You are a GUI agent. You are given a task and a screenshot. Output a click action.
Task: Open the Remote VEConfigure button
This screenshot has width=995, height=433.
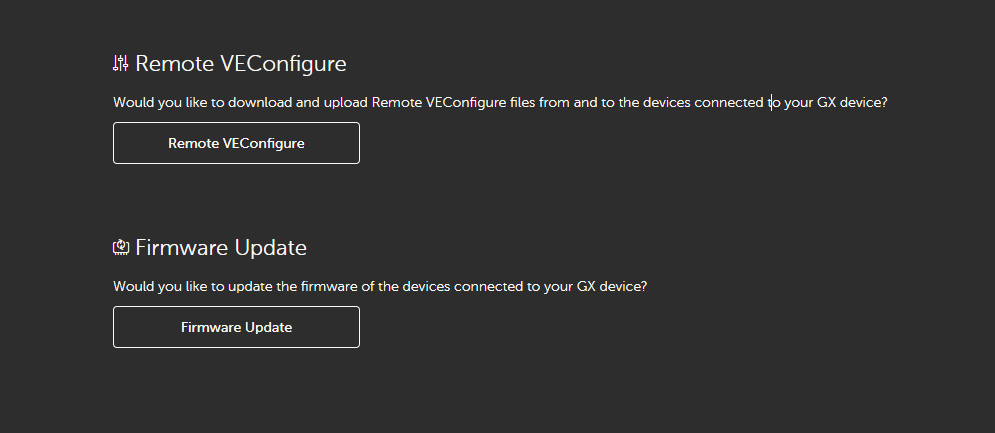point(236,143)
